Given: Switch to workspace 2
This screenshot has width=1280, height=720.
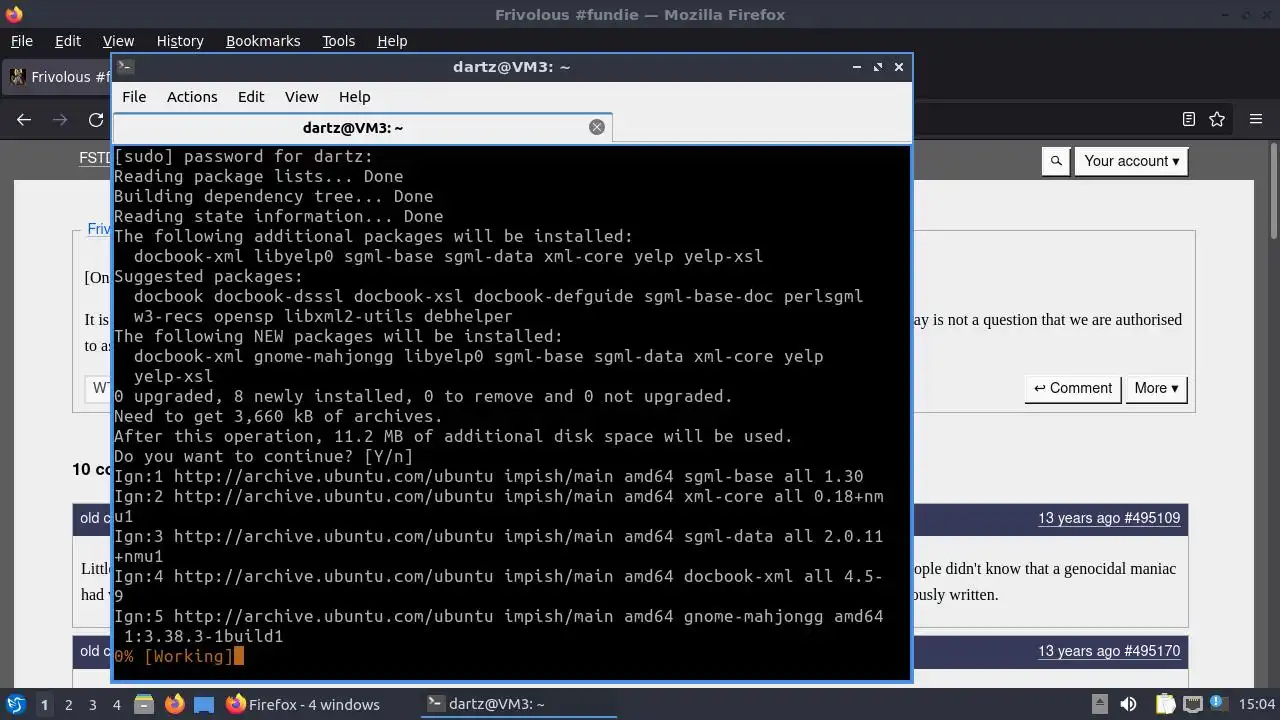Looking at the screenshot, I should [68, 704].
